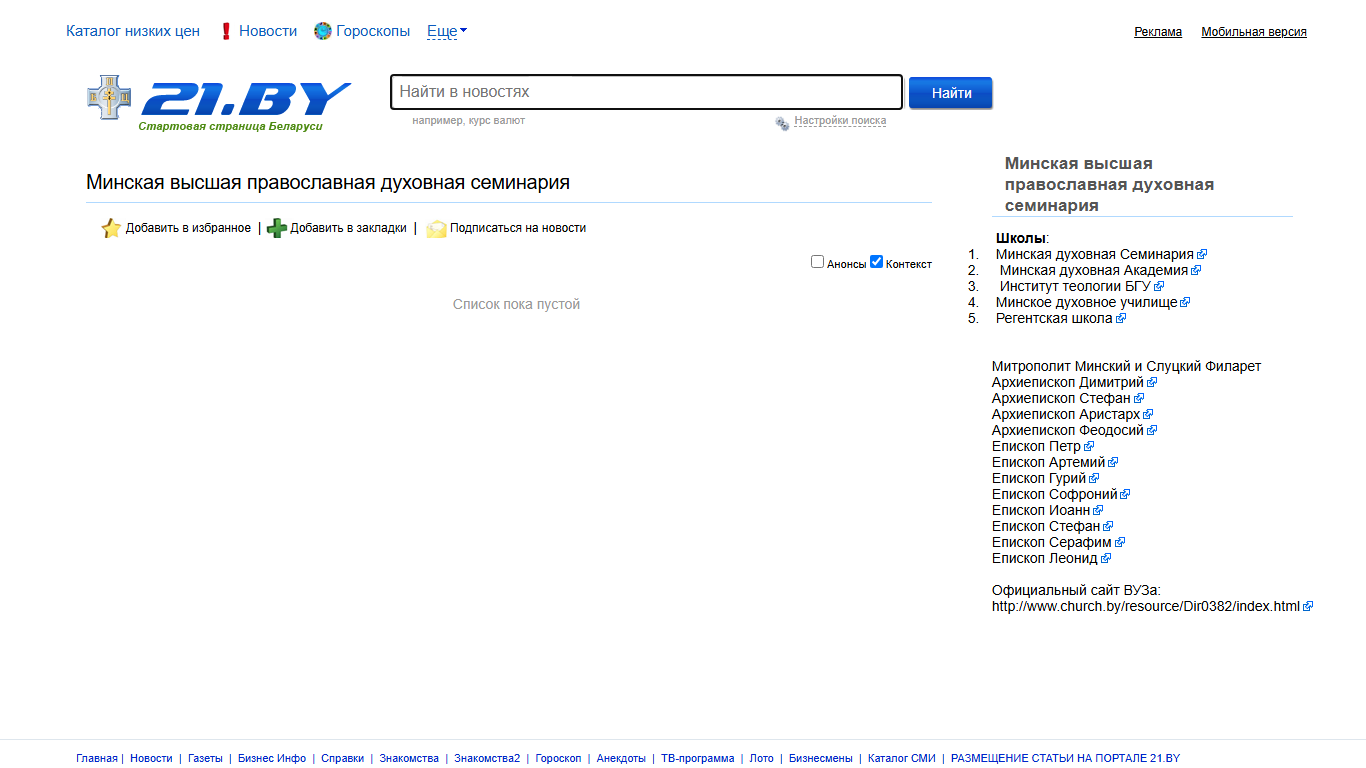Click external link icon after Архиепископ Аристарх

1148,415
